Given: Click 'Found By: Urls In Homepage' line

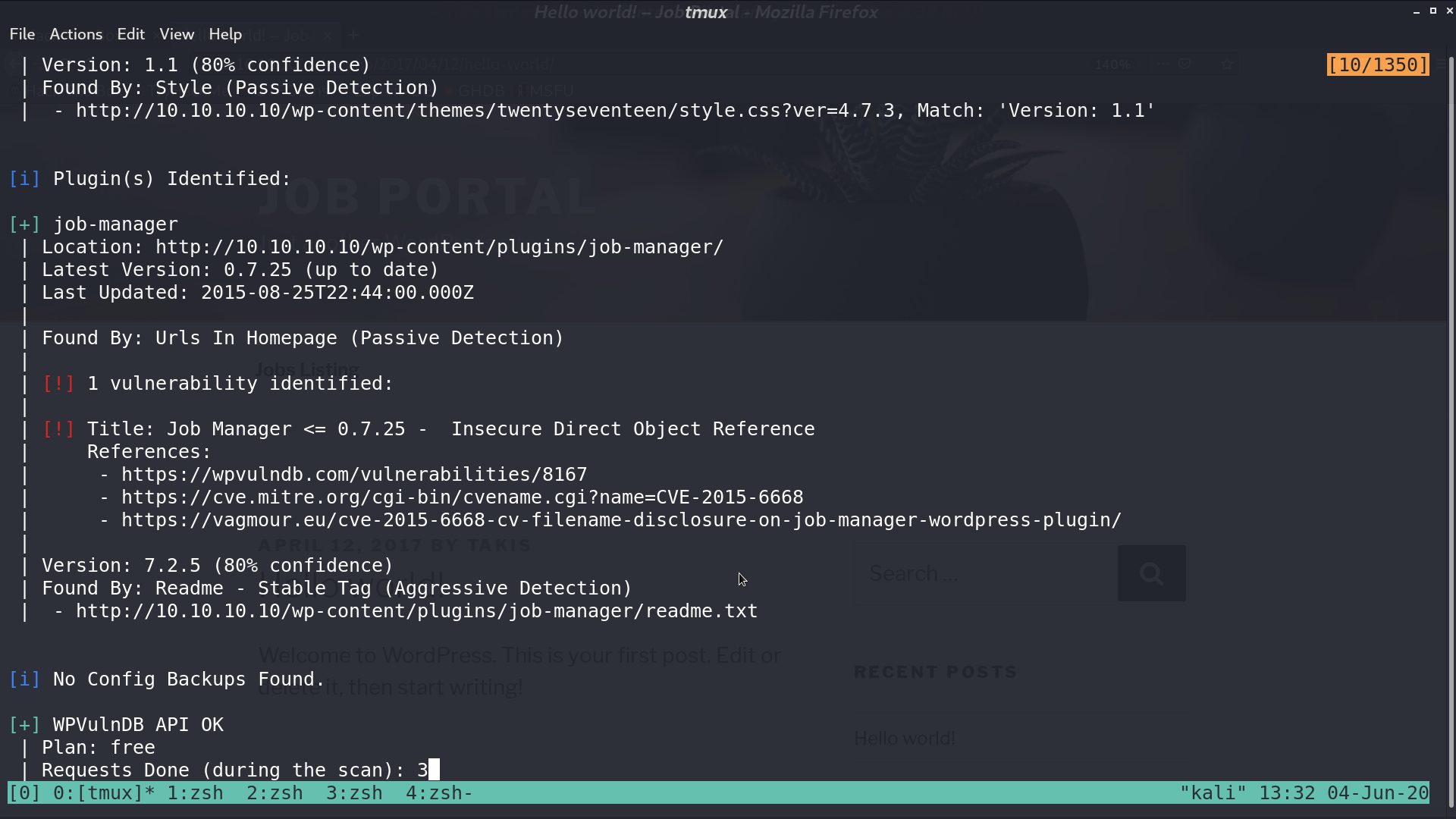Looking at the screenshot, I should 303,338.
